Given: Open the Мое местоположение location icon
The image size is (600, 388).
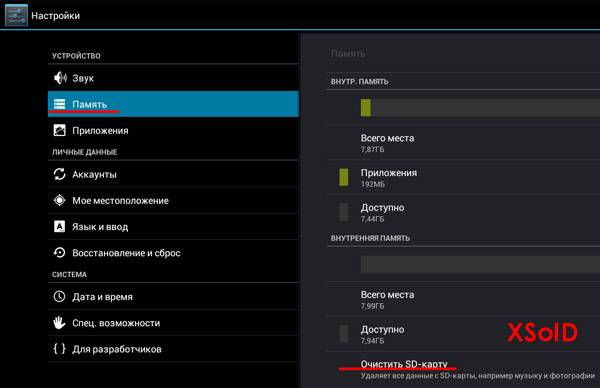Looking at the screenshot, I should click(x=59, y=200).
